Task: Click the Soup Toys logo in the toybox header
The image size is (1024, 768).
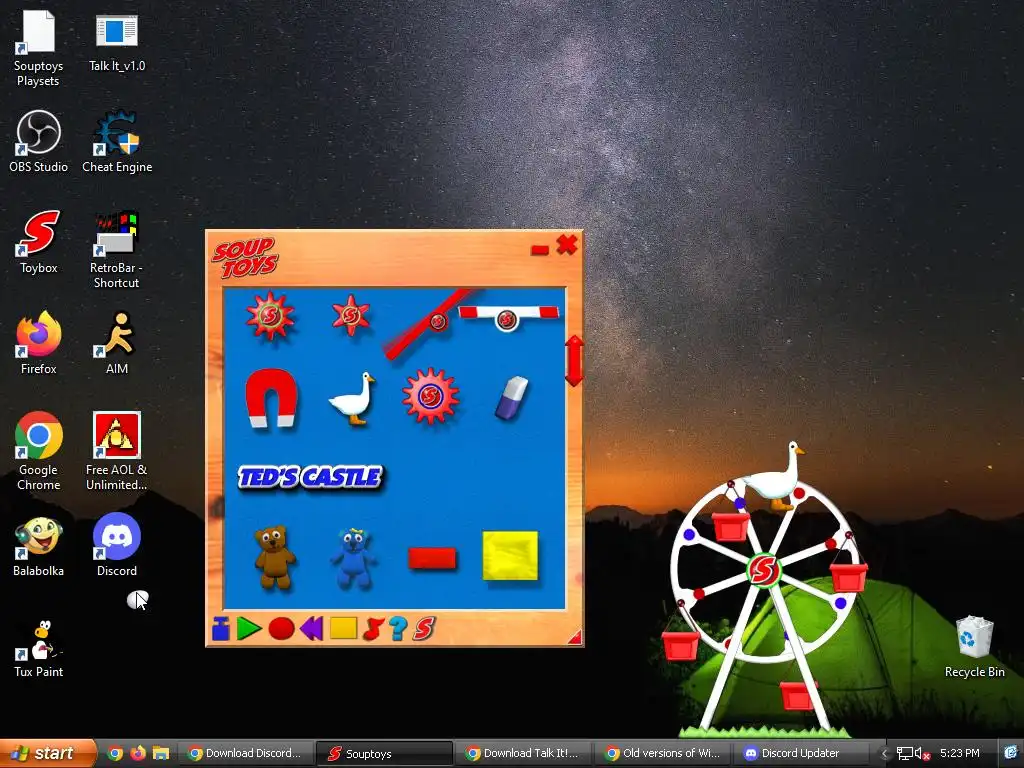Action: click(246, 257)
